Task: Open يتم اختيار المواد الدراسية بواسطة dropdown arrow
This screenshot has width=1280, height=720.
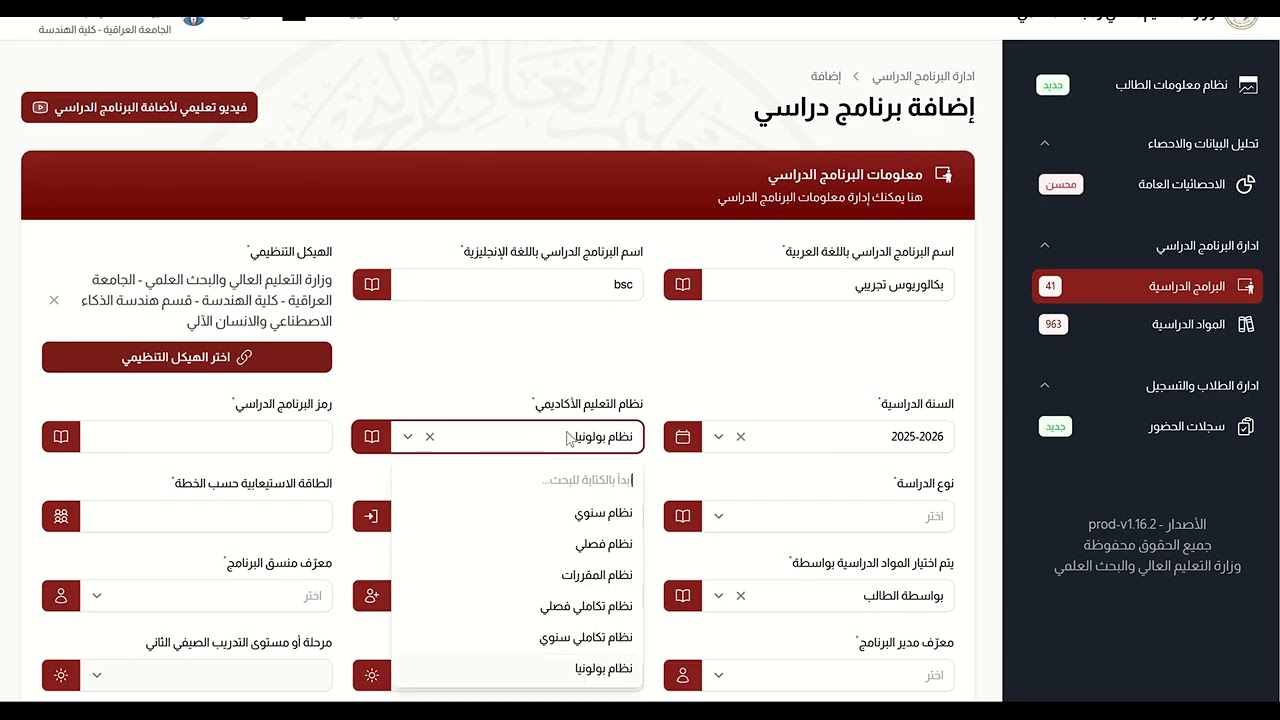Action: (718, 596)
